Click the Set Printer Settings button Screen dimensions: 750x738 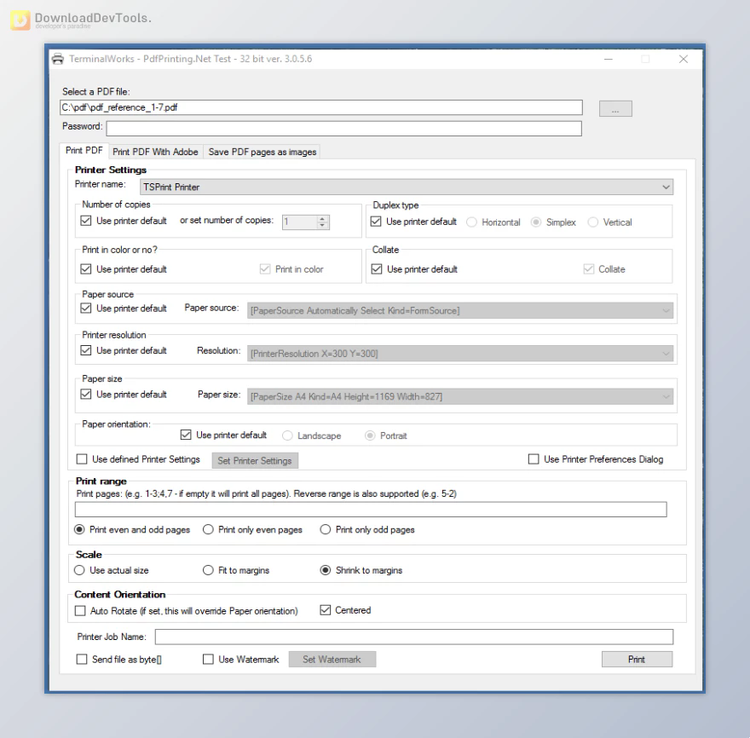[254, 461]
